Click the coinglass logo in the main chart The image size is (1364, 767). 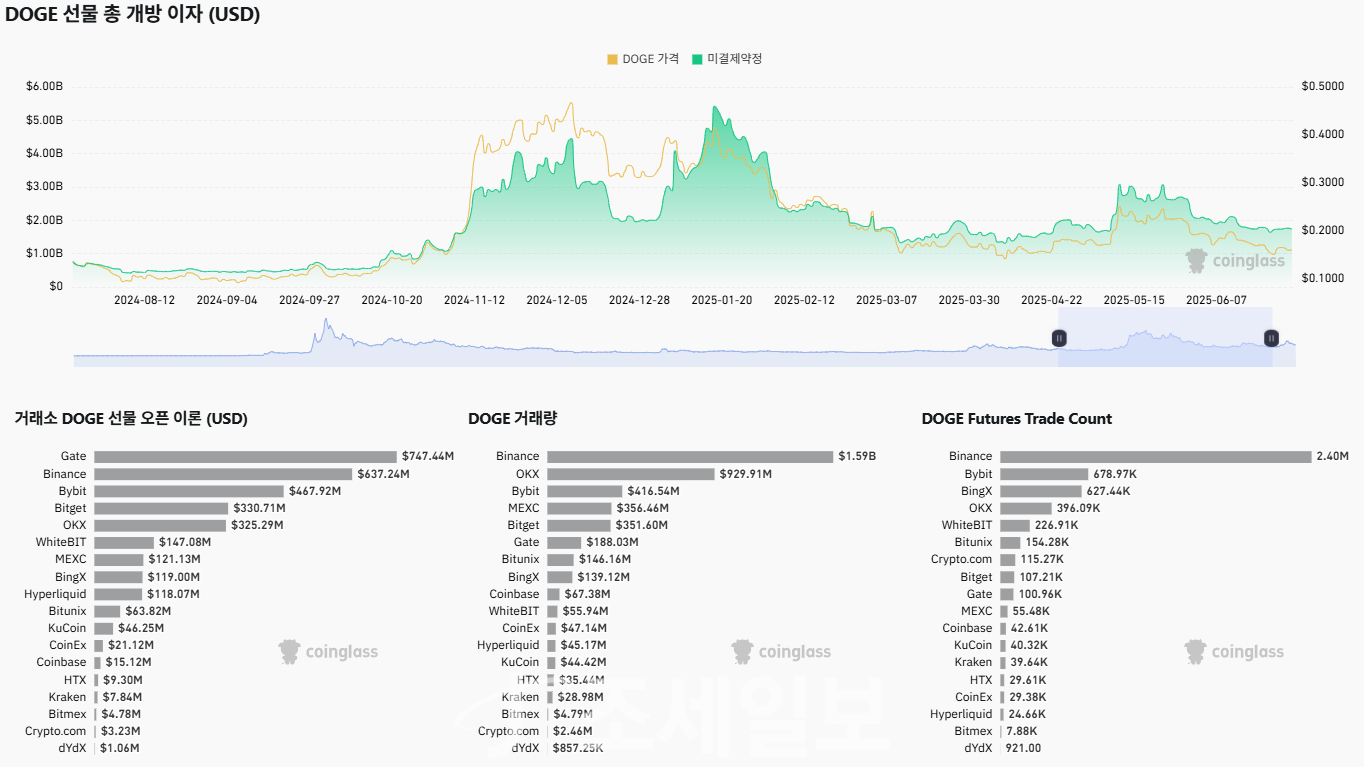(x=1235, y=261)
